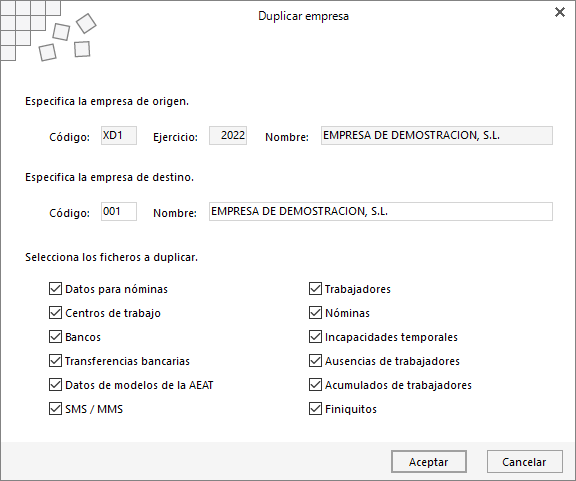
Task: Toggle the Trabajadores checkbox
Action: [315, 289]
